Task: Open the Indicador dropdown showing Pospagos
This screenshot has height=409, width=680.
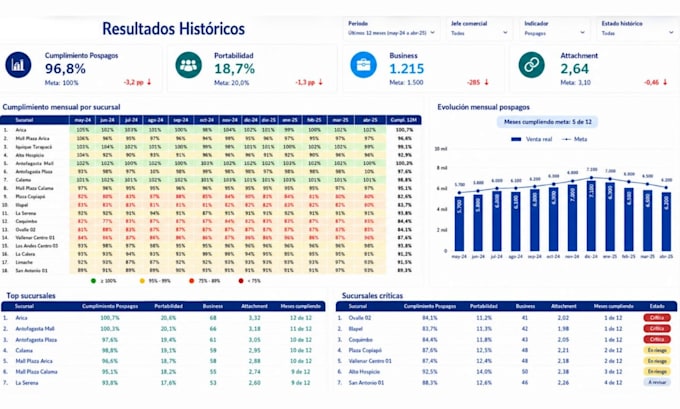Action: (x=555, y=29)
